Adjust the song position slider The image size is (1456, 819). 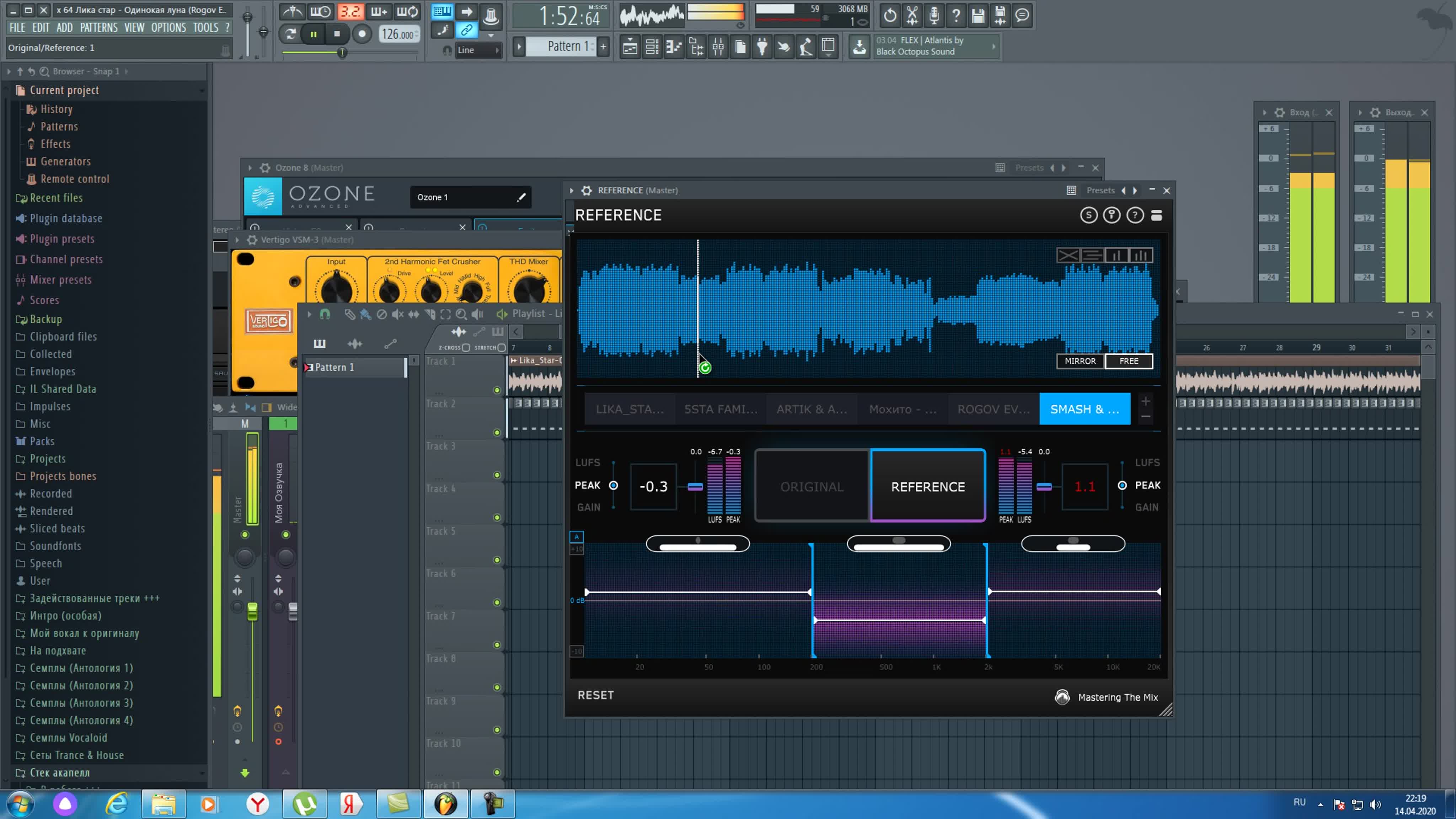coord(342,53)
